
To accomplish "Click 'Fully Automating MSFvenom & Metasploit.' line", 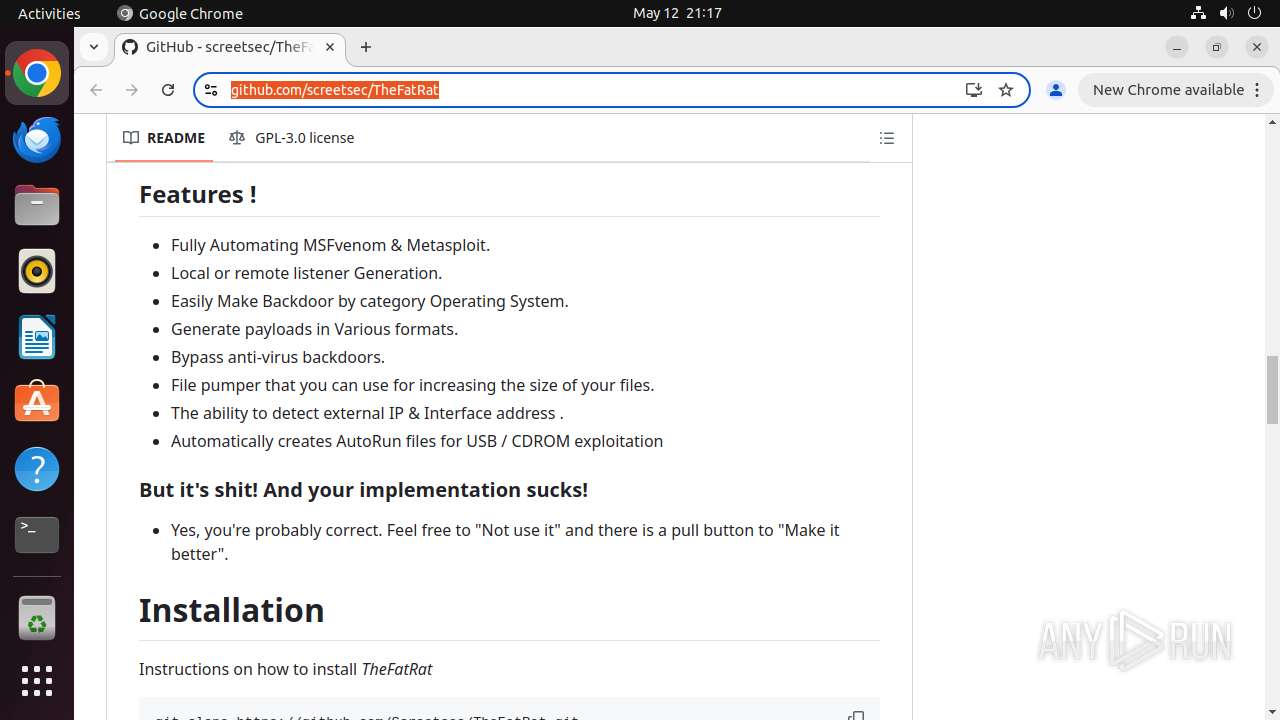I will [330, 245].
